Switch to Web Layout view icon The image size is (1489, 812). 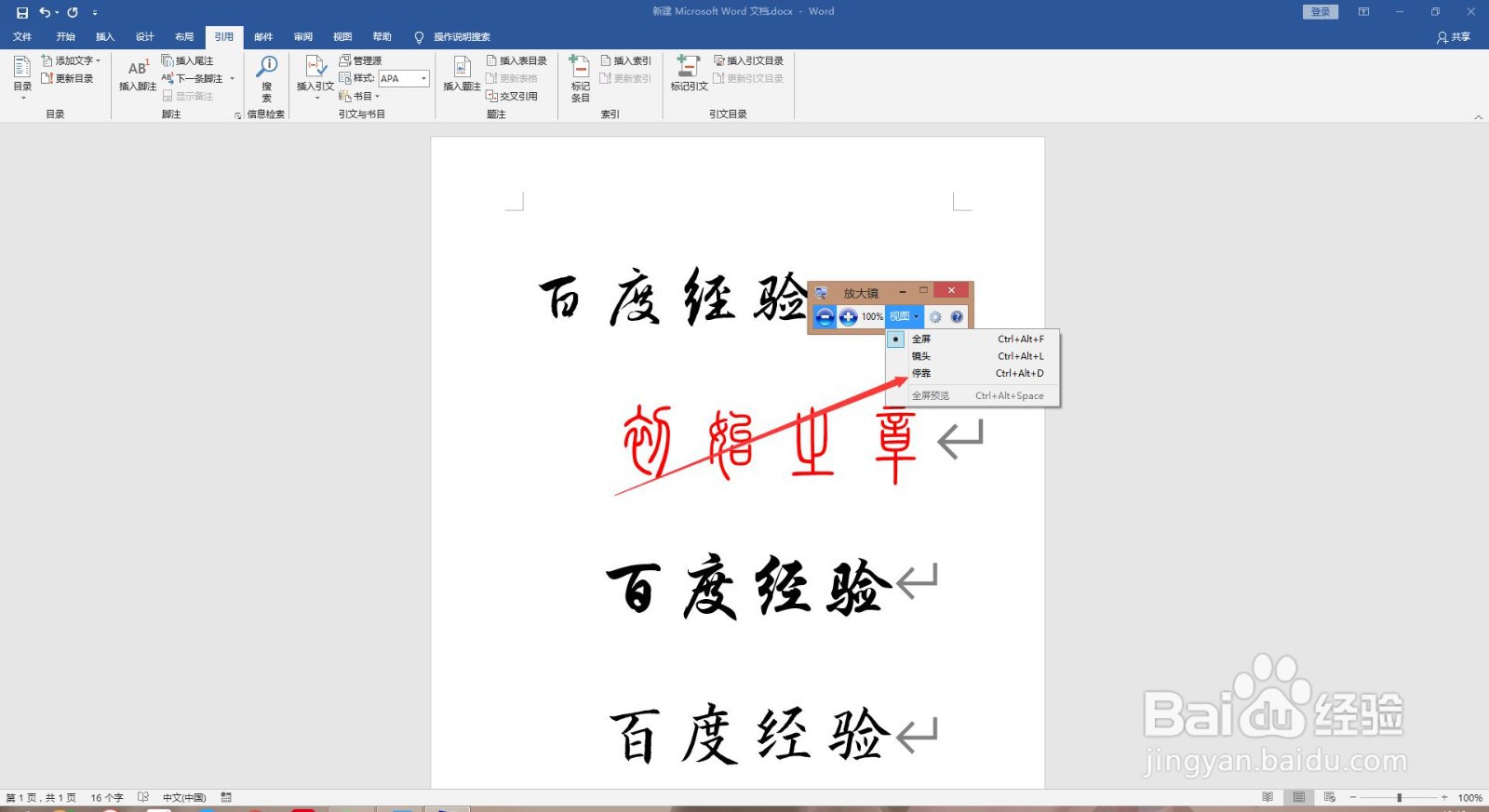1330,798
